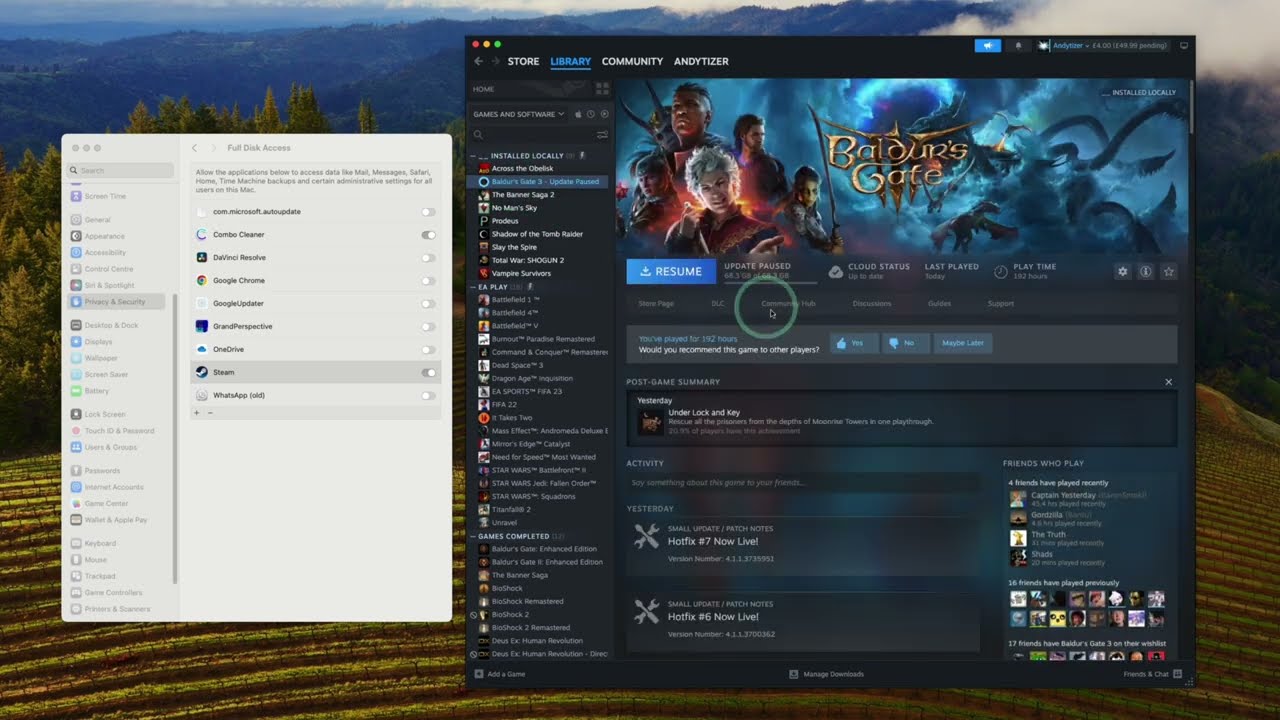The height and width of the screenshot is (720, 1280).
Task: Show ready-to-play games filter icon
Action: (604, 114)
